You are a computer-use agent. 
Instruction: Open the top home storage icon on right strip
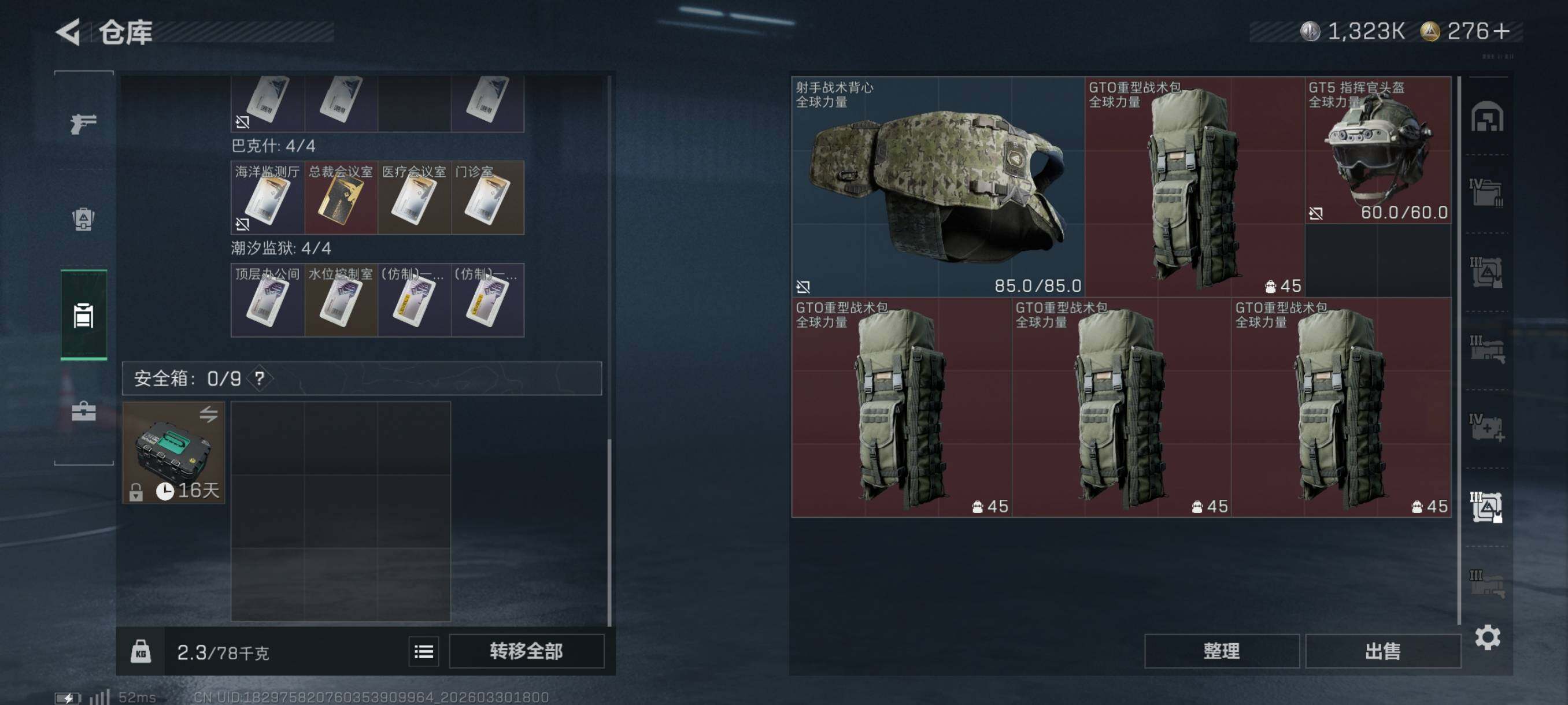tap(1487, 116)
